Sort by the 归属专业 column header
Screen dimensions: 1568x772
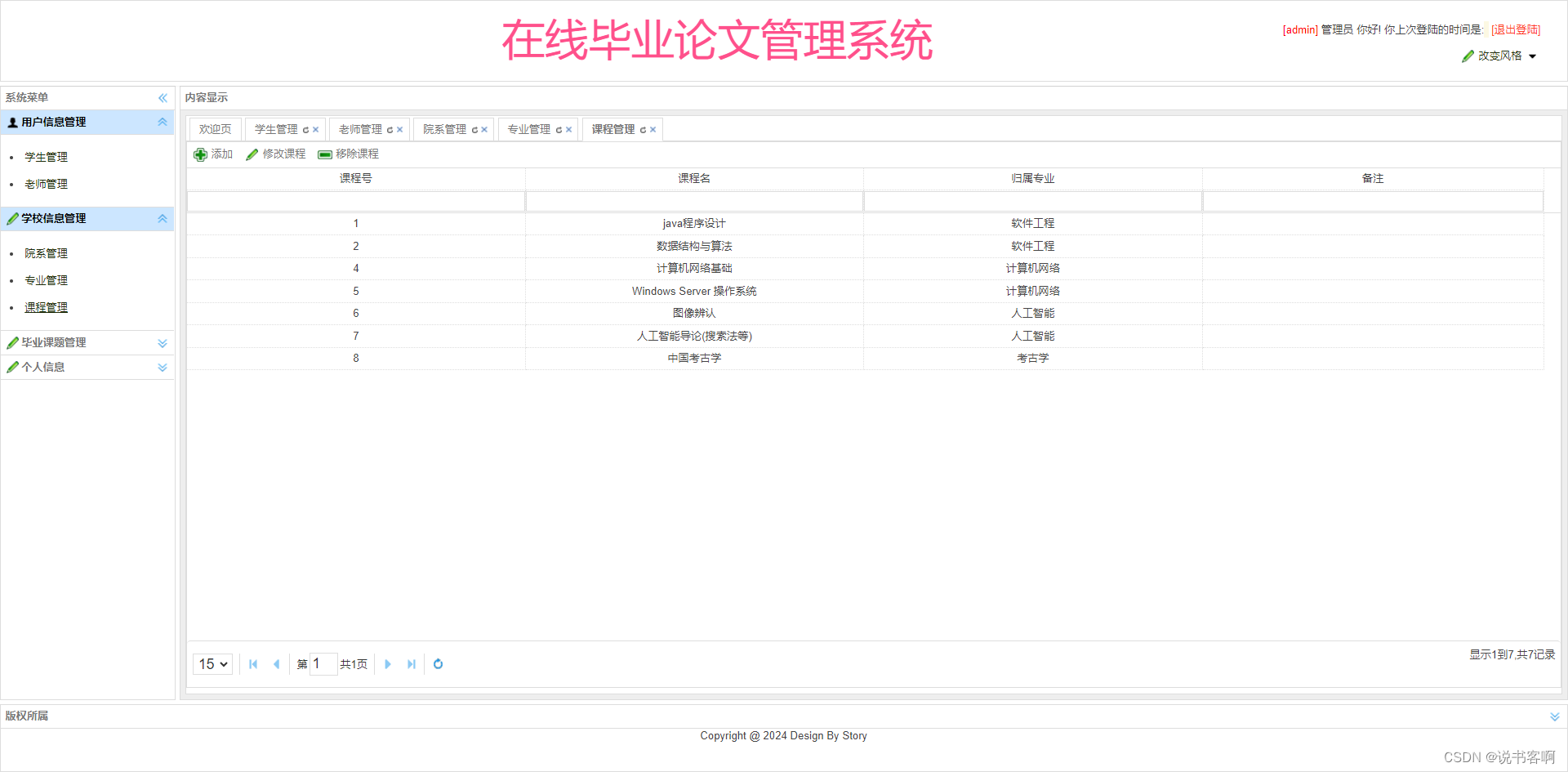1033,179
